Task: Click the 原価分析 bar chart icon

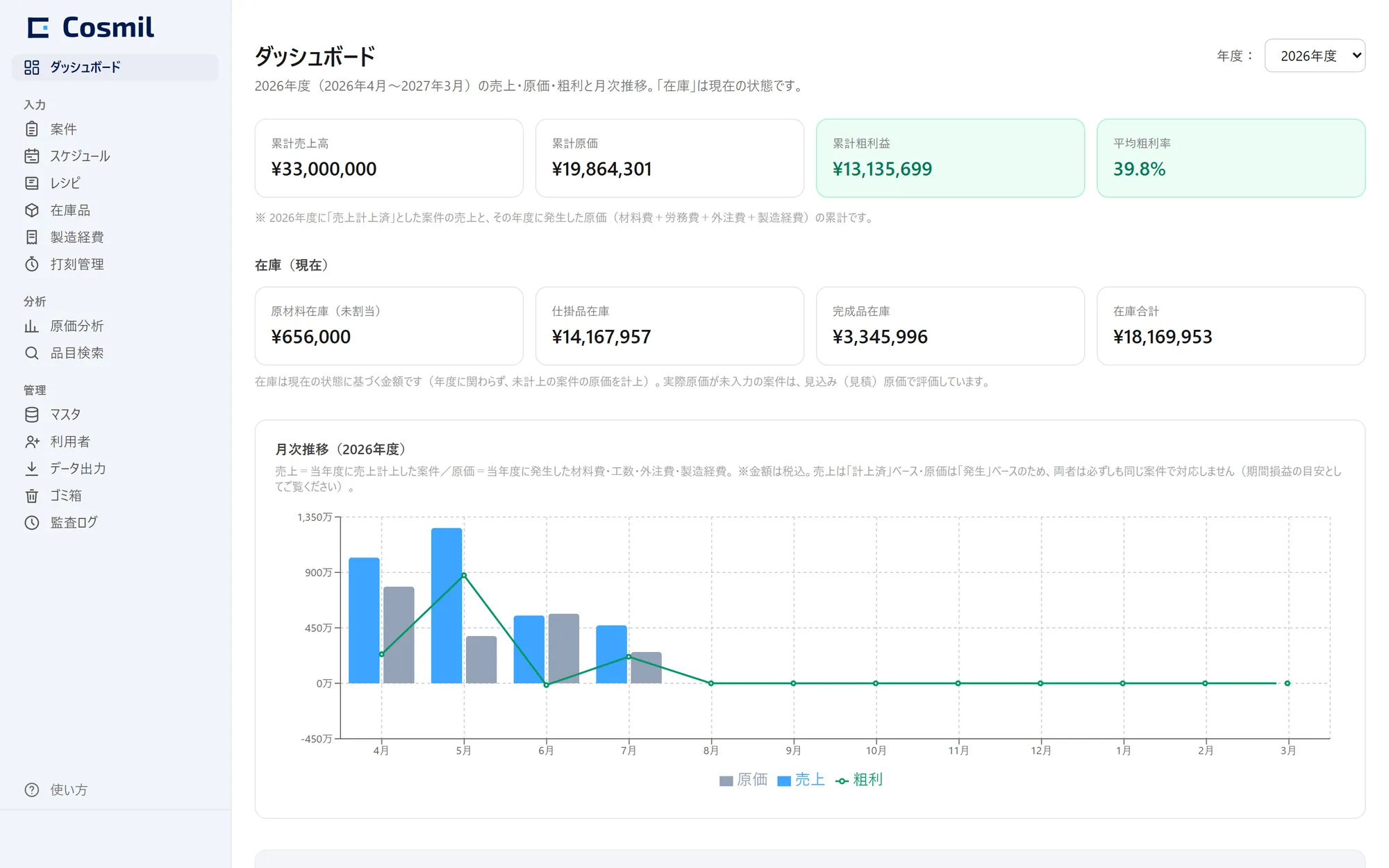Action: click(32, 326)
